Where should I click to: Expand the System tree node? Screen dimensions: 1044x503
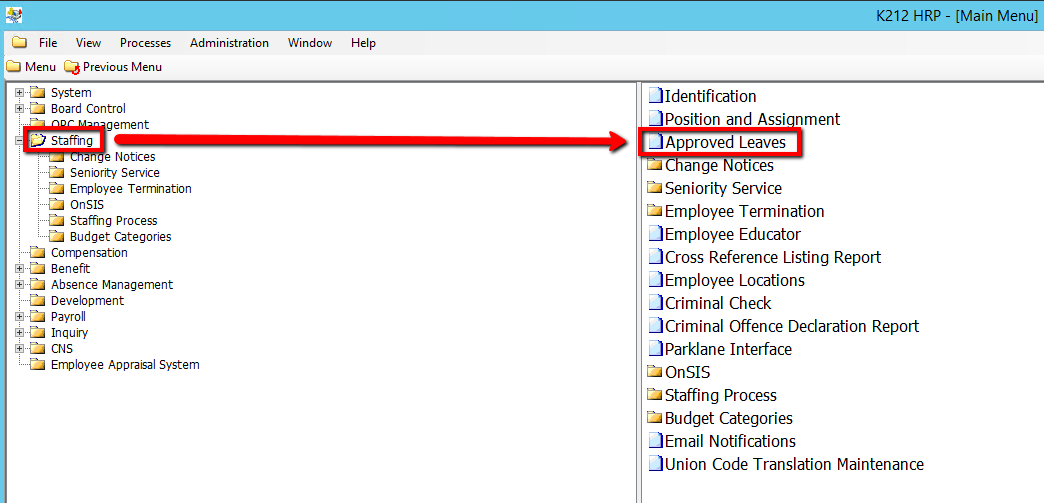pos(19,93)
